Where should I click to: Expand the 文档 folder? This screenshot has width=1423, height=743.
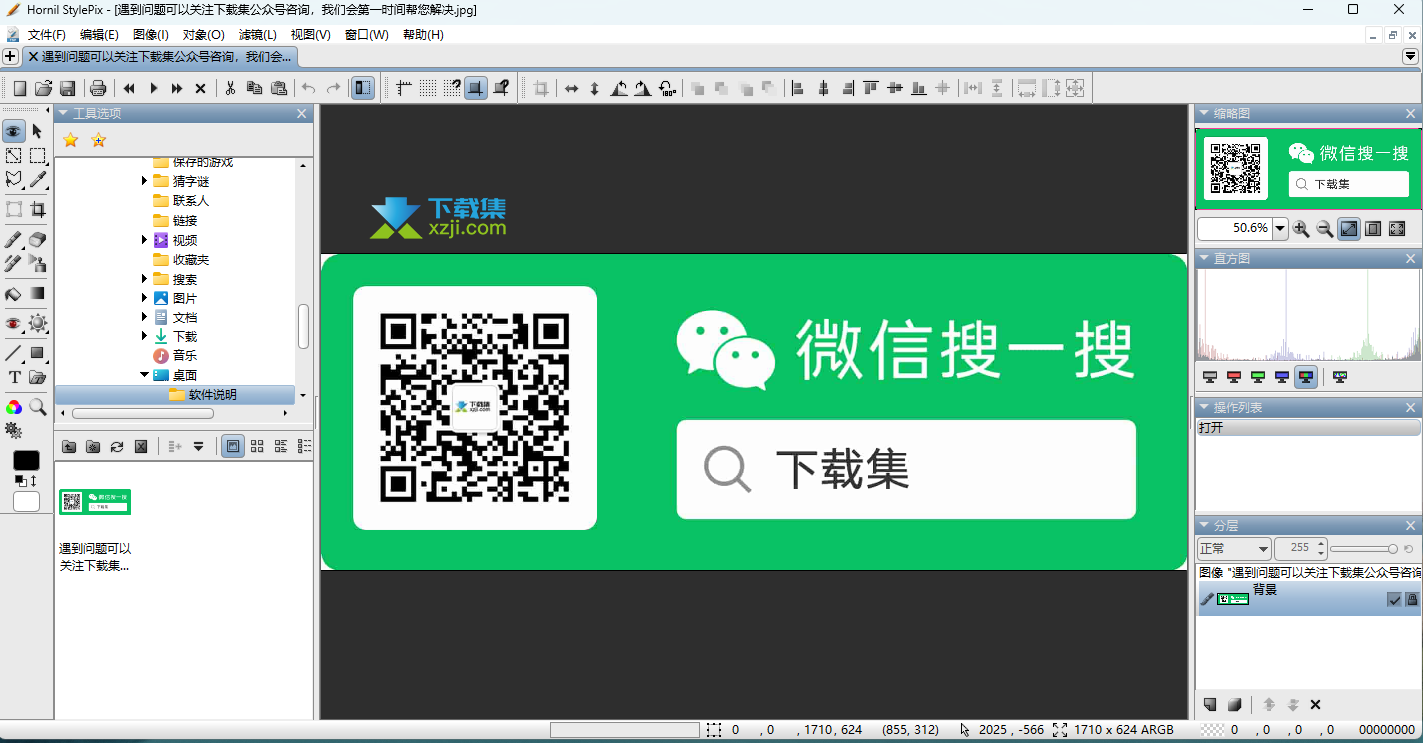click(x=144, y=317)
